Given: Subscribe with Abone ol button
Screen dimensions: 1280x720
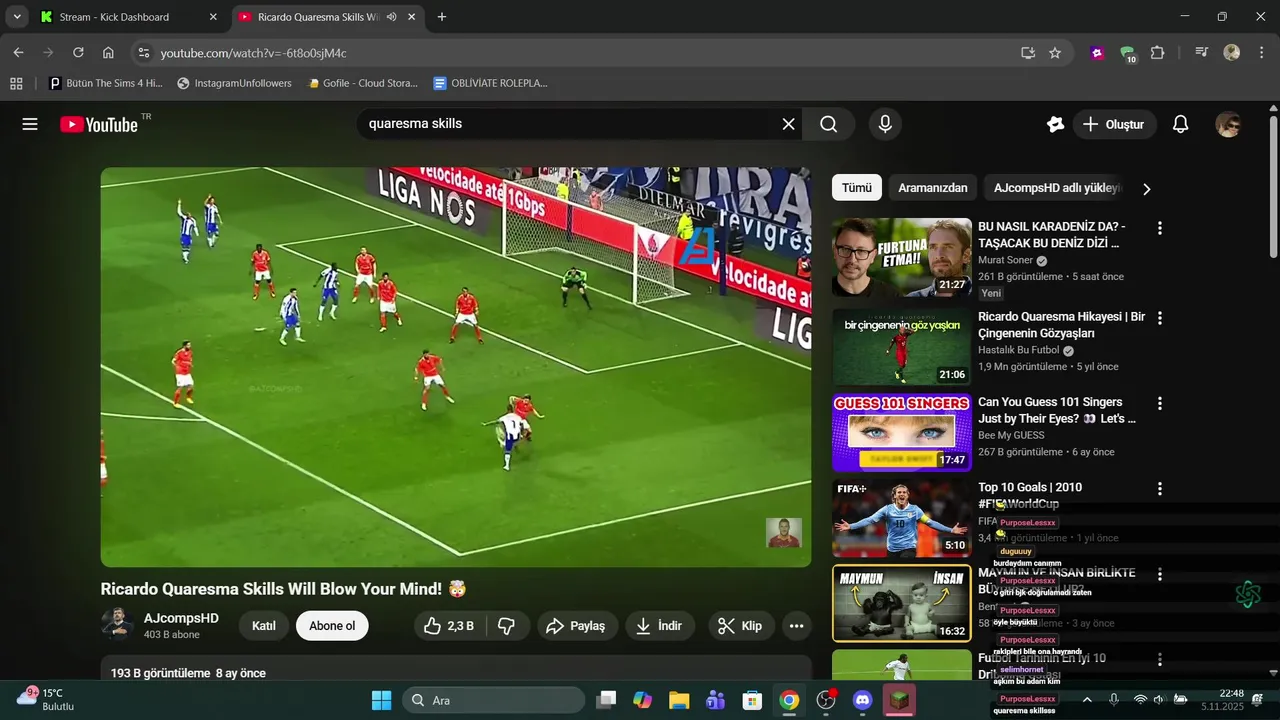Looking at the screenshot, I should click(332, 626).
